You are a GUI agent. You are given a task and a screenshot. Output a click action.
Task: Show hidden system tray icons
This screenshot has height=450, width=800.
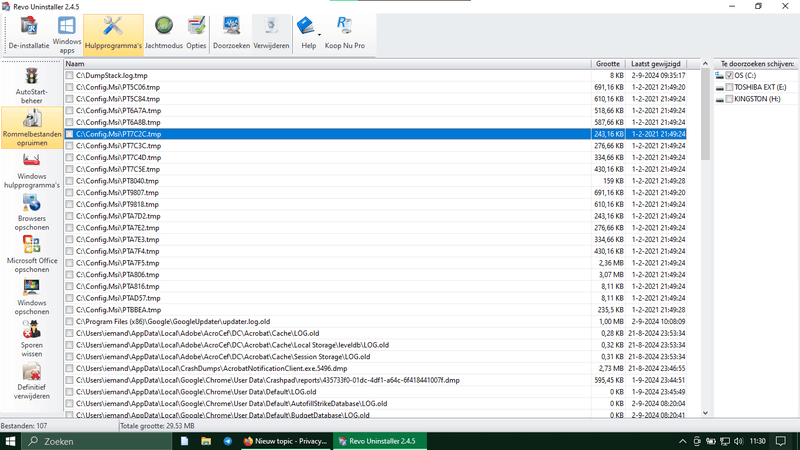[x=683, y=441]
